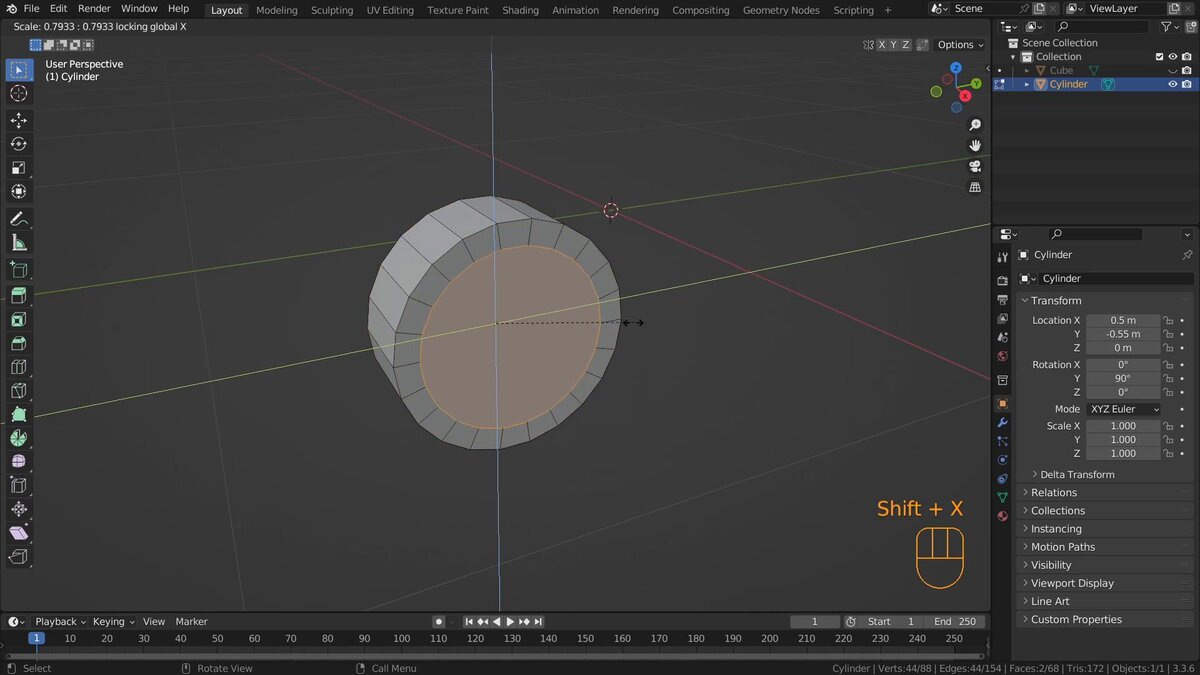Screen dimensions: 1200x675
Task: Open the viewport Options dropdown
Action: point(960,44)
